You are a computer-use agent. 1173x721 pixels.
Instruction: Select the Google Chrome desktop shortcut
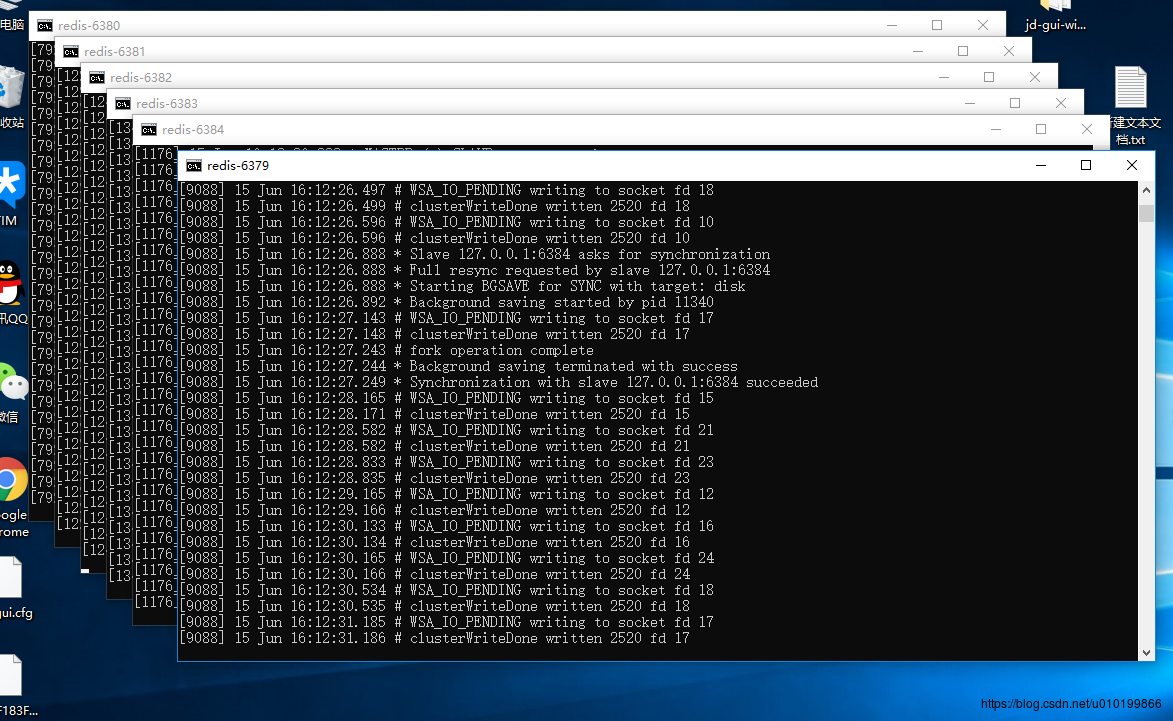click(x=11, y=482)
